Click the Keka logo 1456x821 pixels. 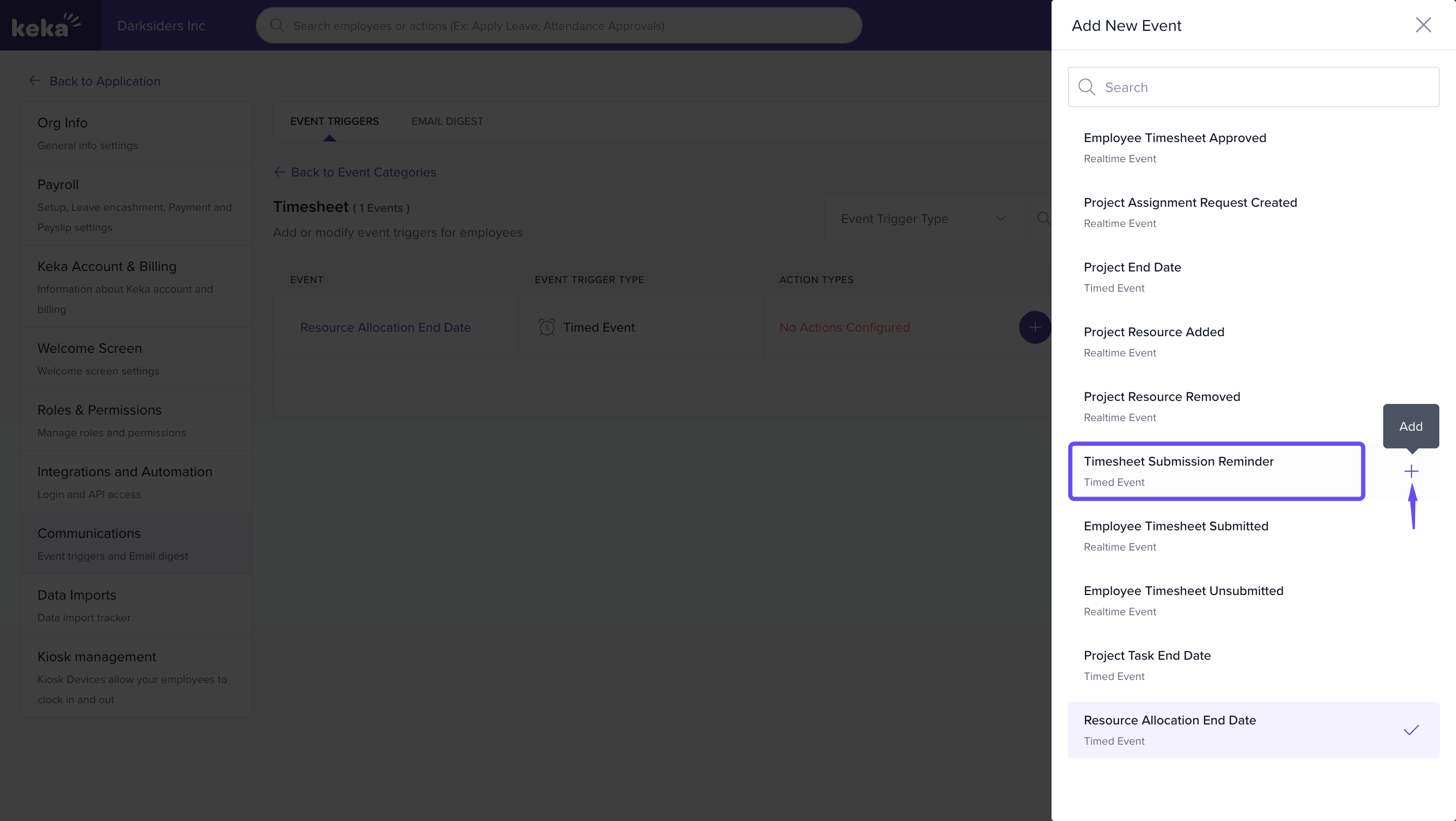pyautogui.click(x=47, y=25)
